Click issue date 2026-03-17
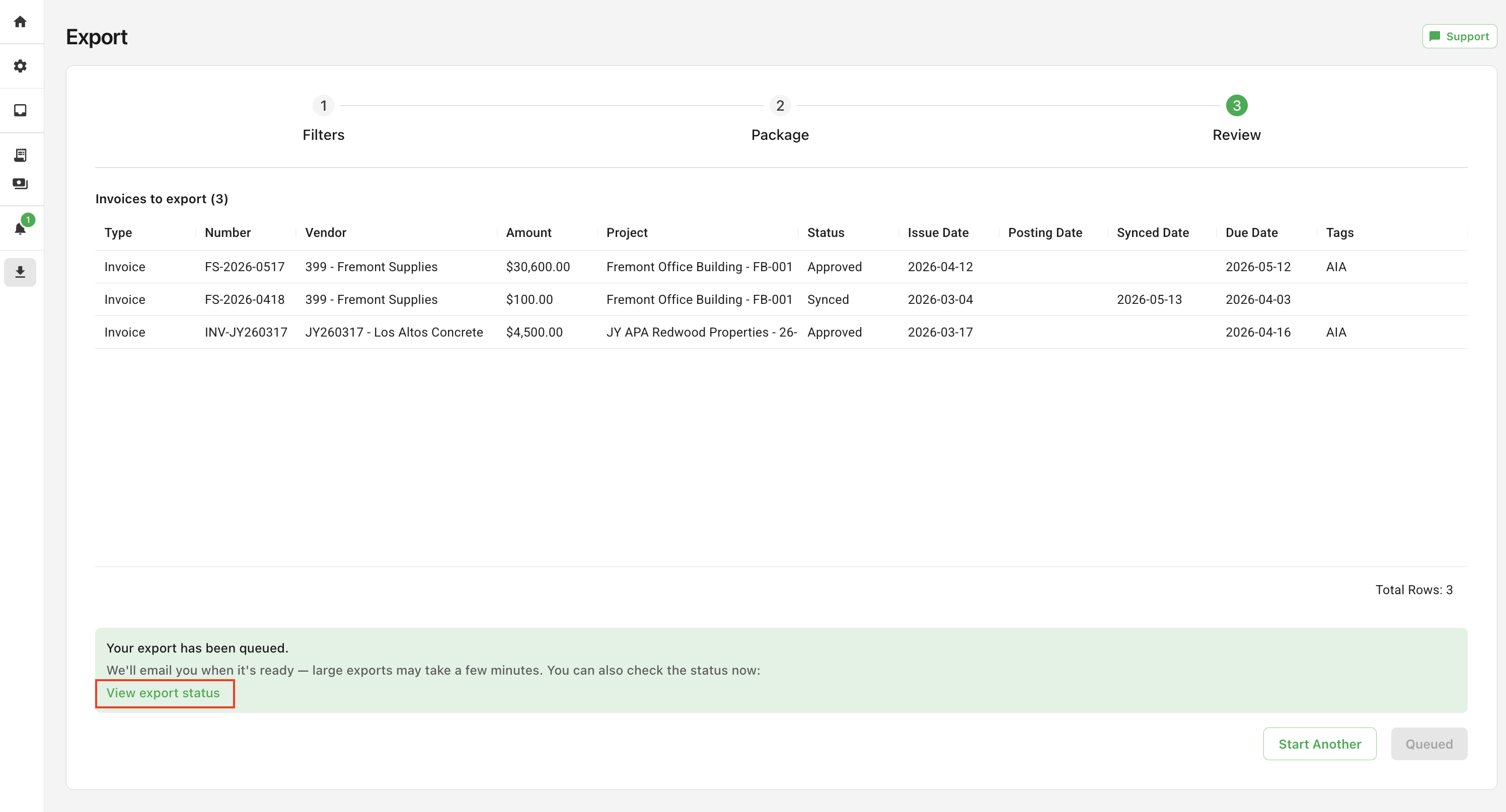This screenshot has height=812, width=1506. point(940,333)
